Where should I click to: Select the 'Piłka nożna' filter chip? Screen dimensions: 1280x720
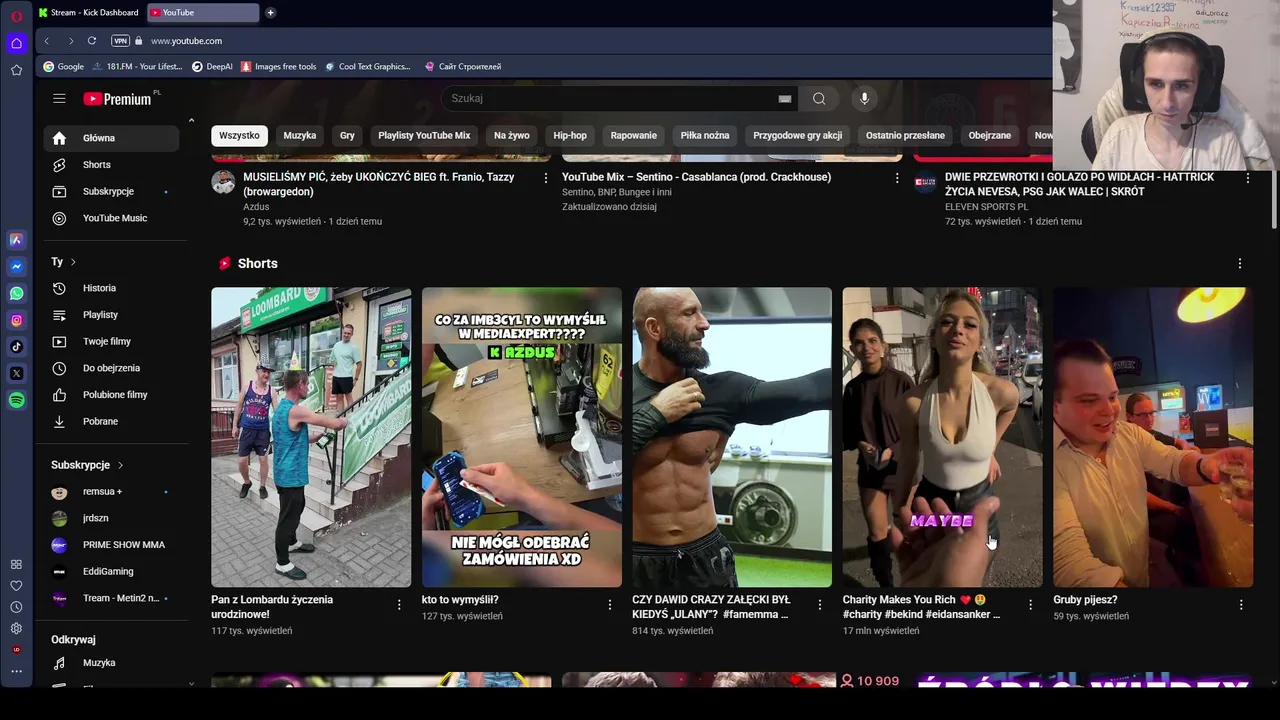point(705,135)
